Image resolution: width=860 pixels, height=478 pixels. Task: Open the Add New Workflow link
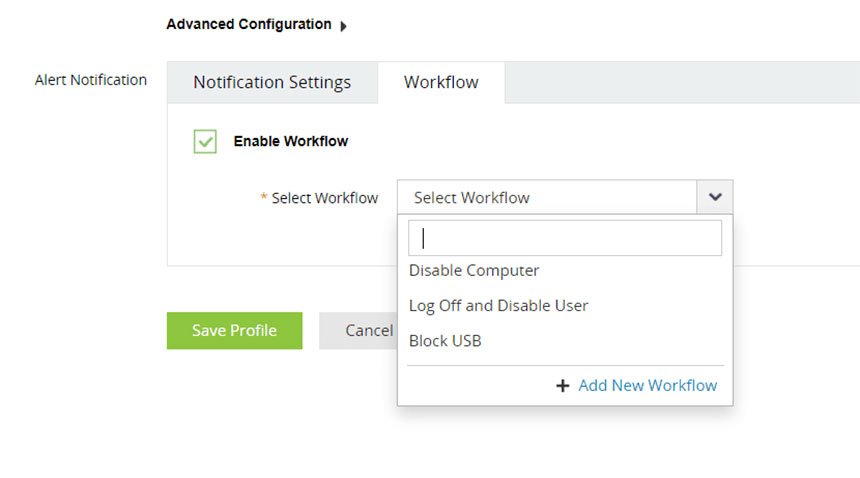coord(647,386)
